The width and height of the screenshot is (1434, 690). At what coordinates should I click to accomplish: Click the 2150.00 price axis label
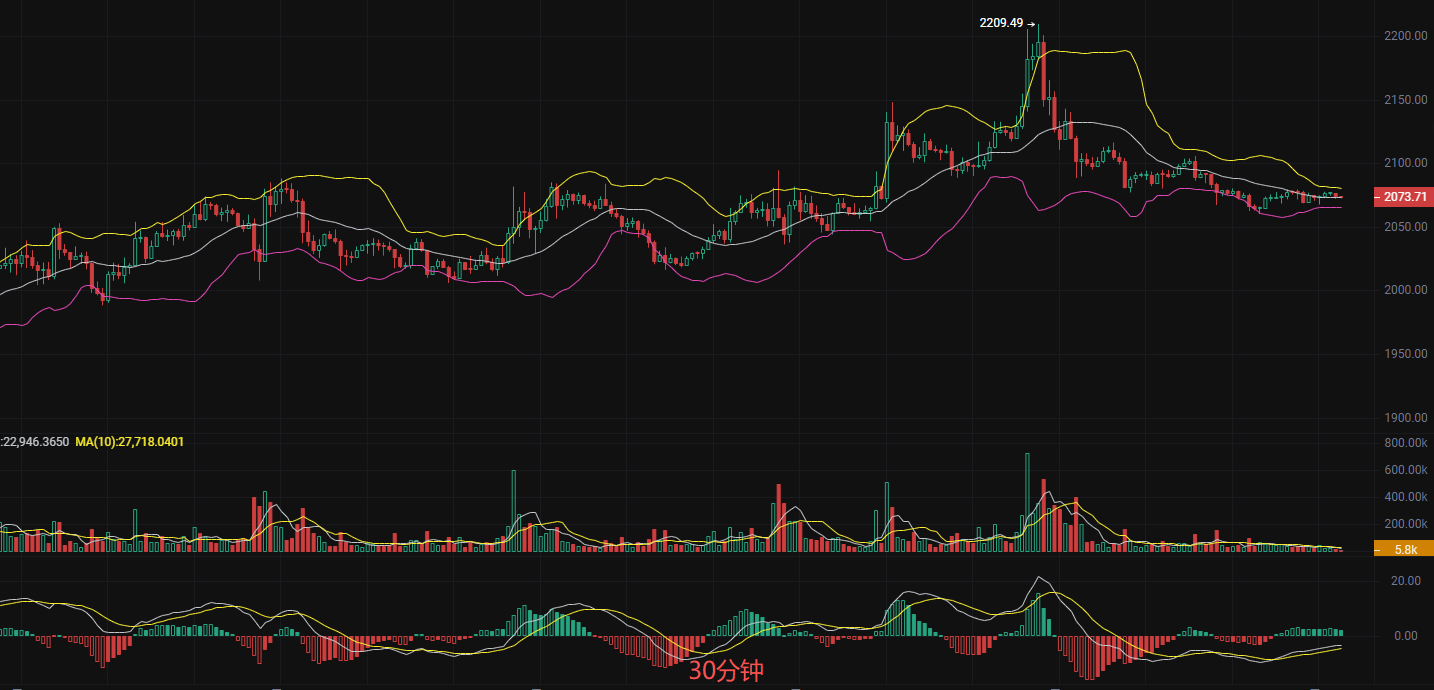tap(1405, 100)
